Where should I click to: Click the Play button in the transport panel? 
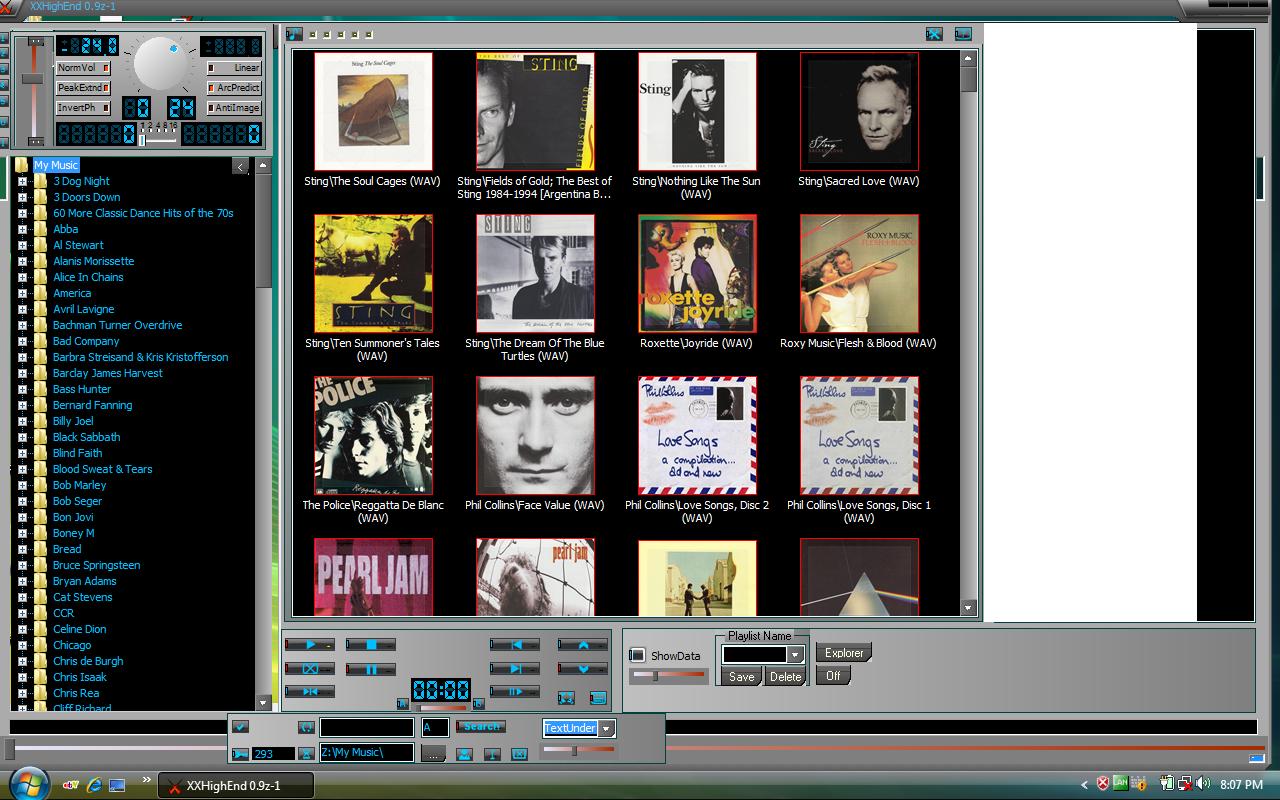(x=310, y=644)
